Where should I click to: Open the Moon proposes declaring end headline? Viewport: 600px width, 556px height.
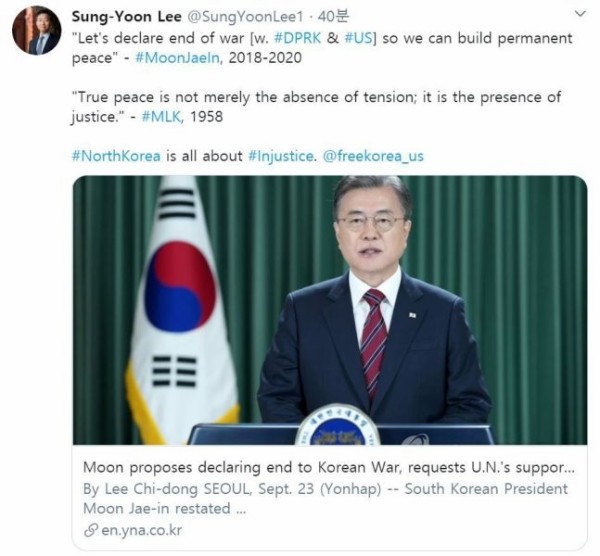329,468
